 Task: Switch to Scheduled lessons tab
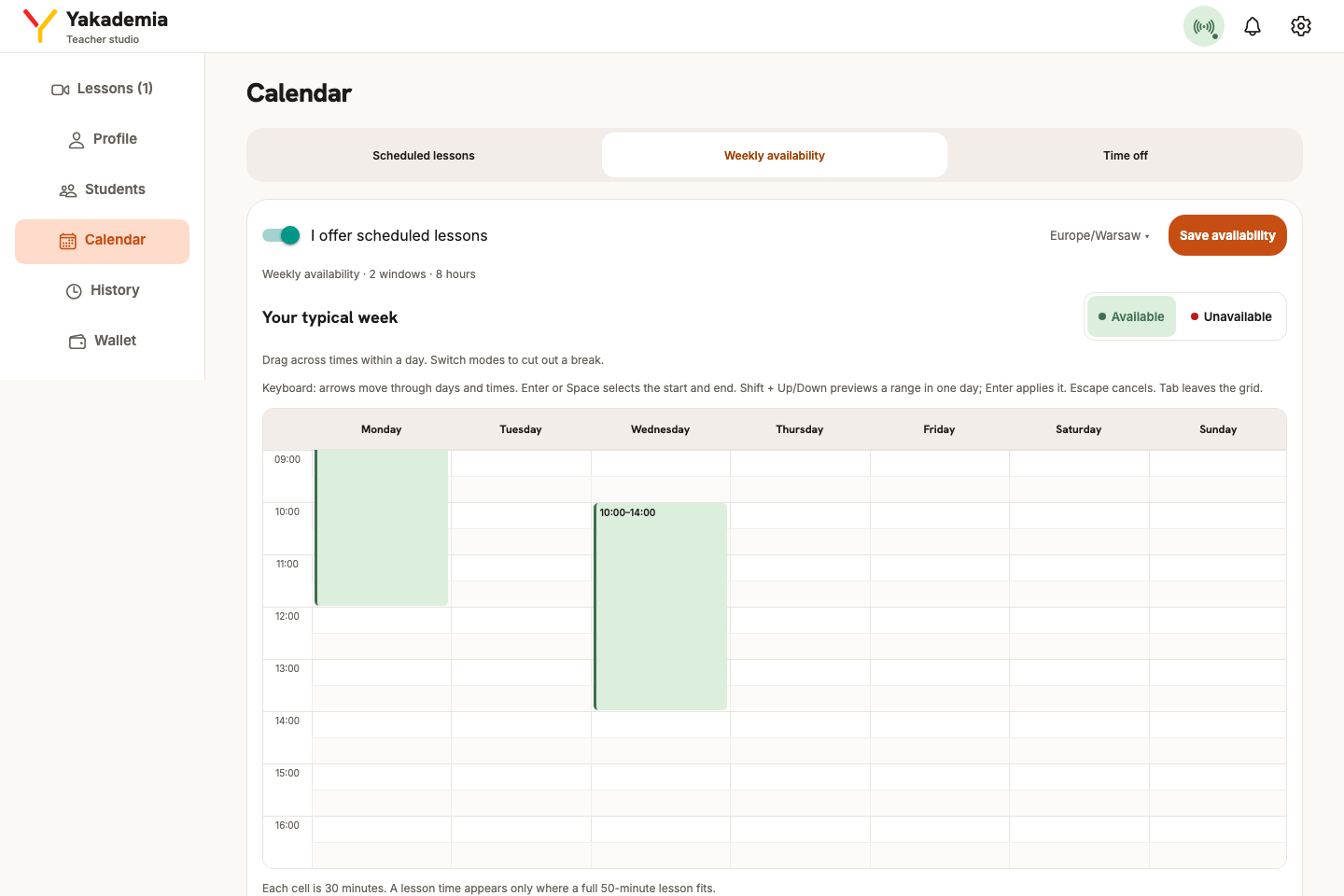424,155
